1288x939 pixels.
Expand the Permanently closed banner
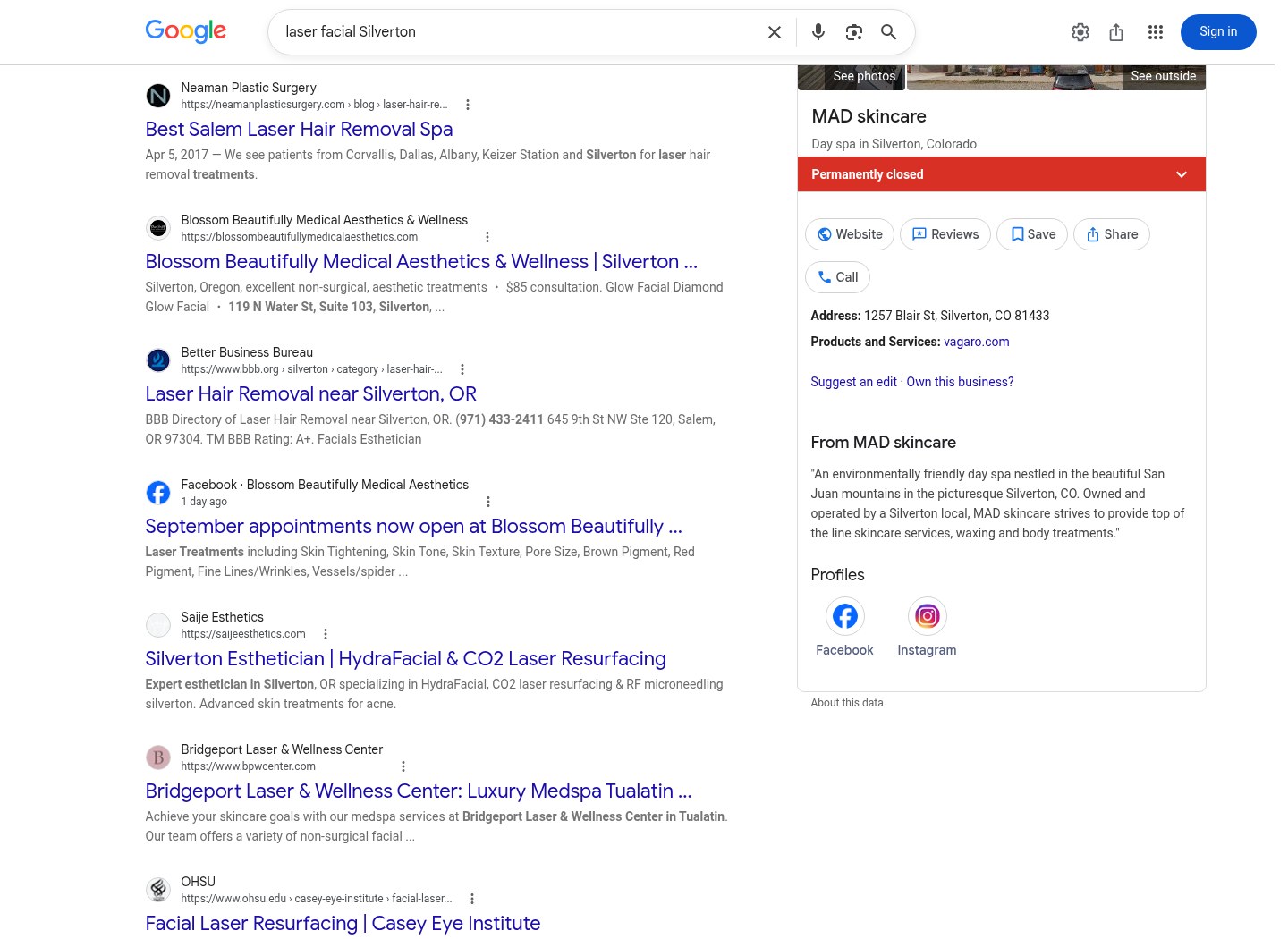(x=1002, y=174)
